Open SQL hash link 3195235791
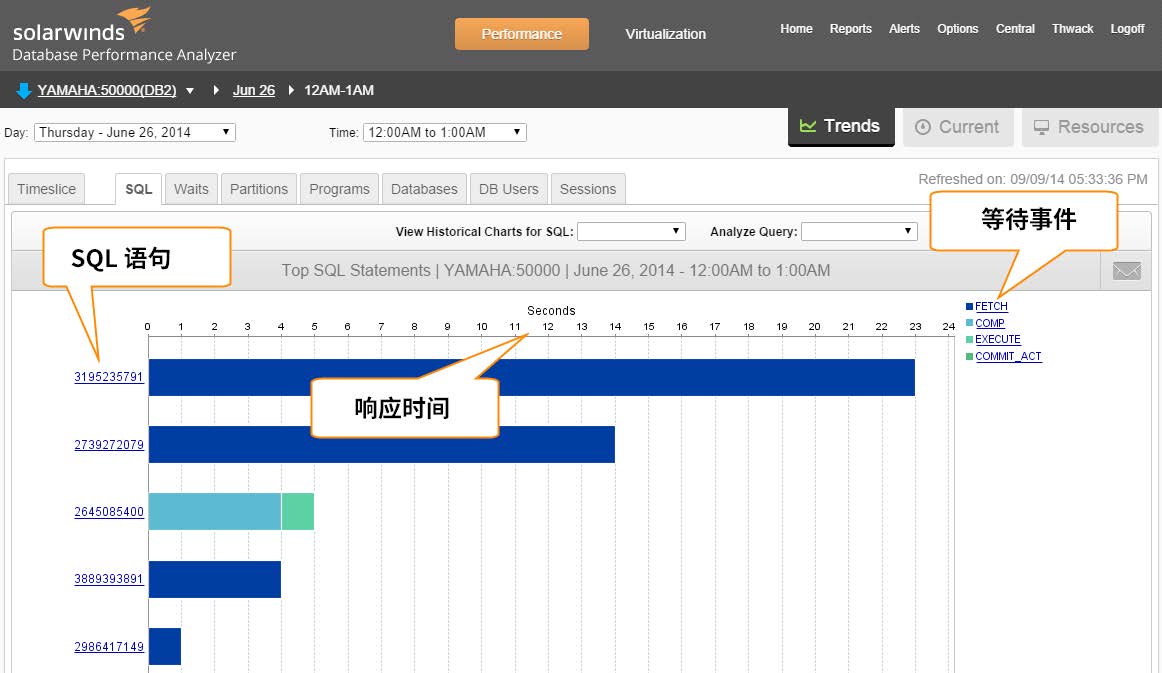The width and height of the screenshot is (1162, 673). tap(109, 377)
